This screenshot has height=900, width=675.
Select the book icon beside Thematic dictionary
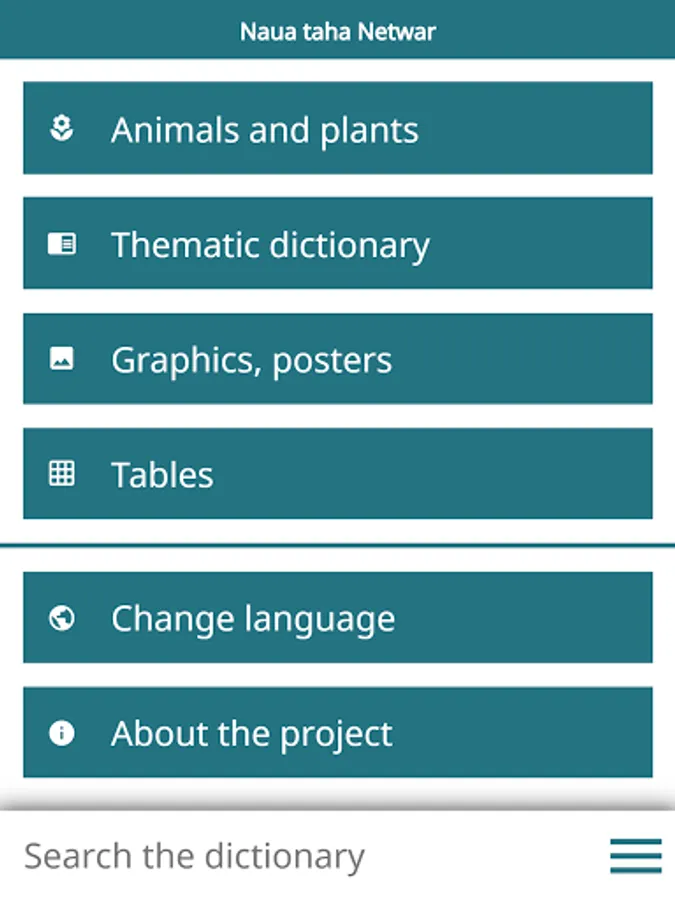click(61, 243)
